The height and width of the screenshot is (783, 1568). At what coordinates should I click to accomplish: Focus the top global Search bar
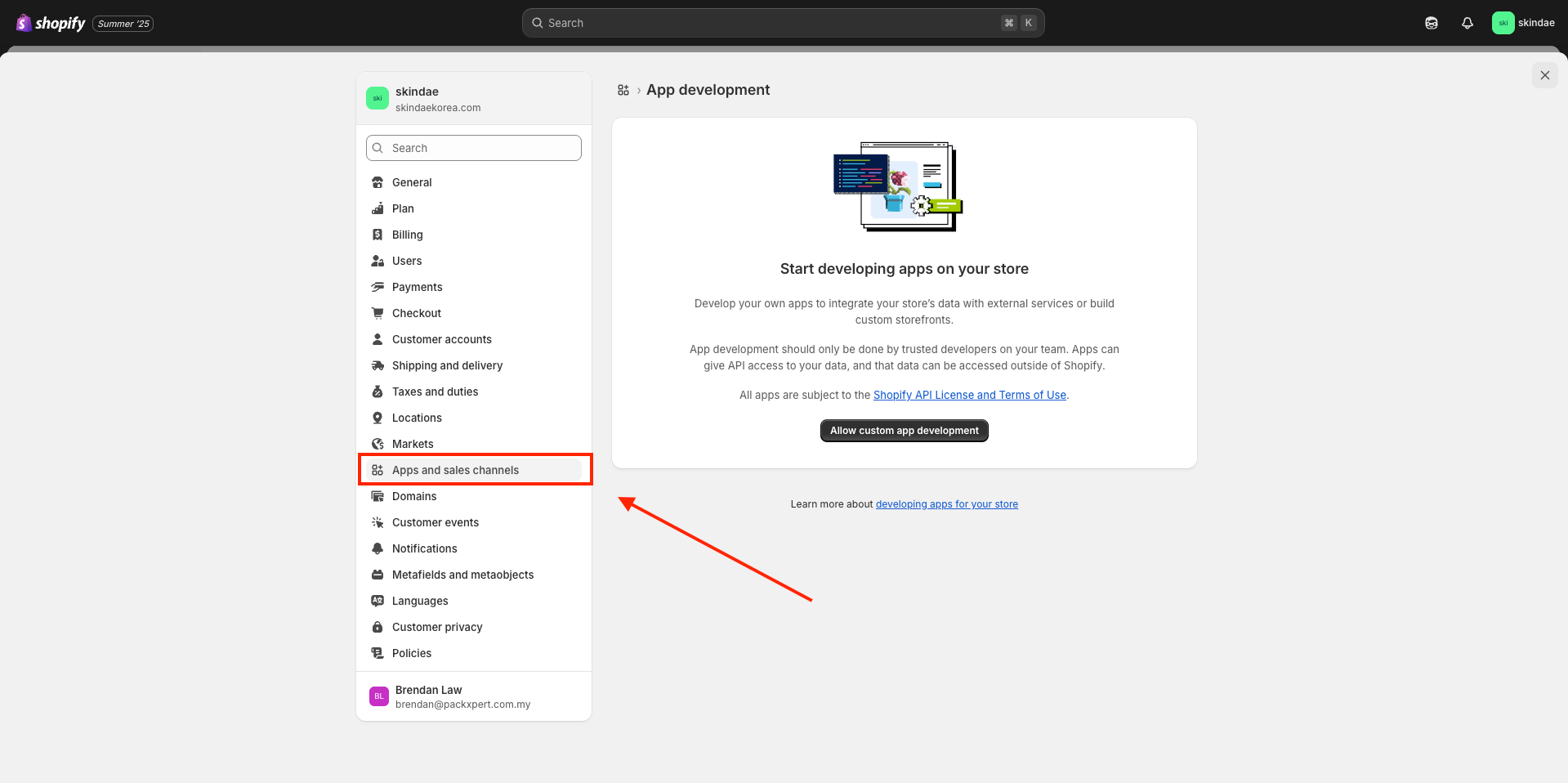(783, 23)
